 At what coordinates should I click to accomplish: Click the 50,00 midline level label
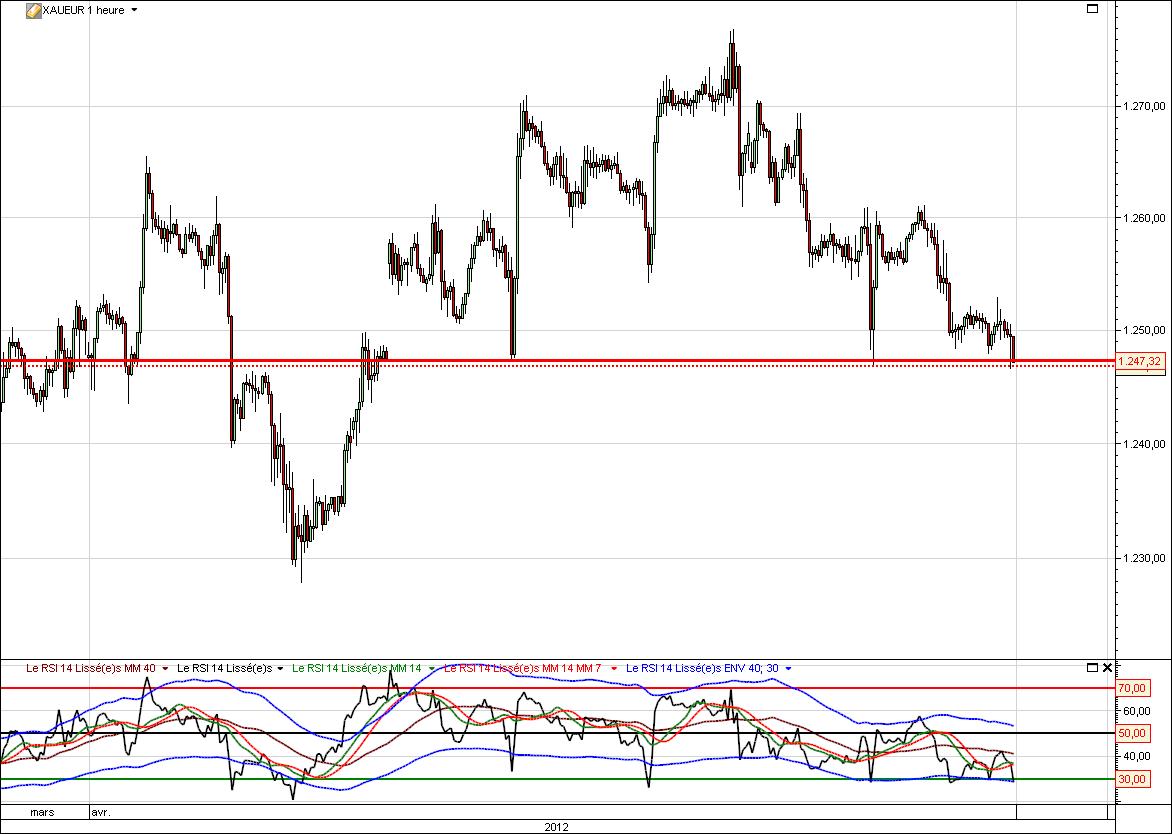(1131, 733)
